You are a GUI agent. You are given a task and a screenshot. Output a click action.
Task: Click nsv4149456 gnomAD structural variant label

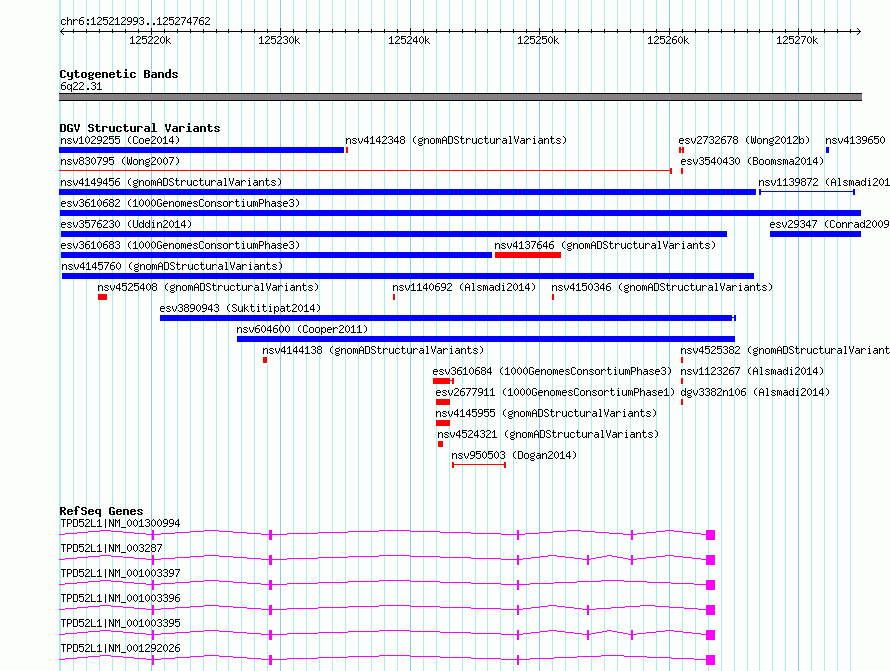(x=171, y=182)
